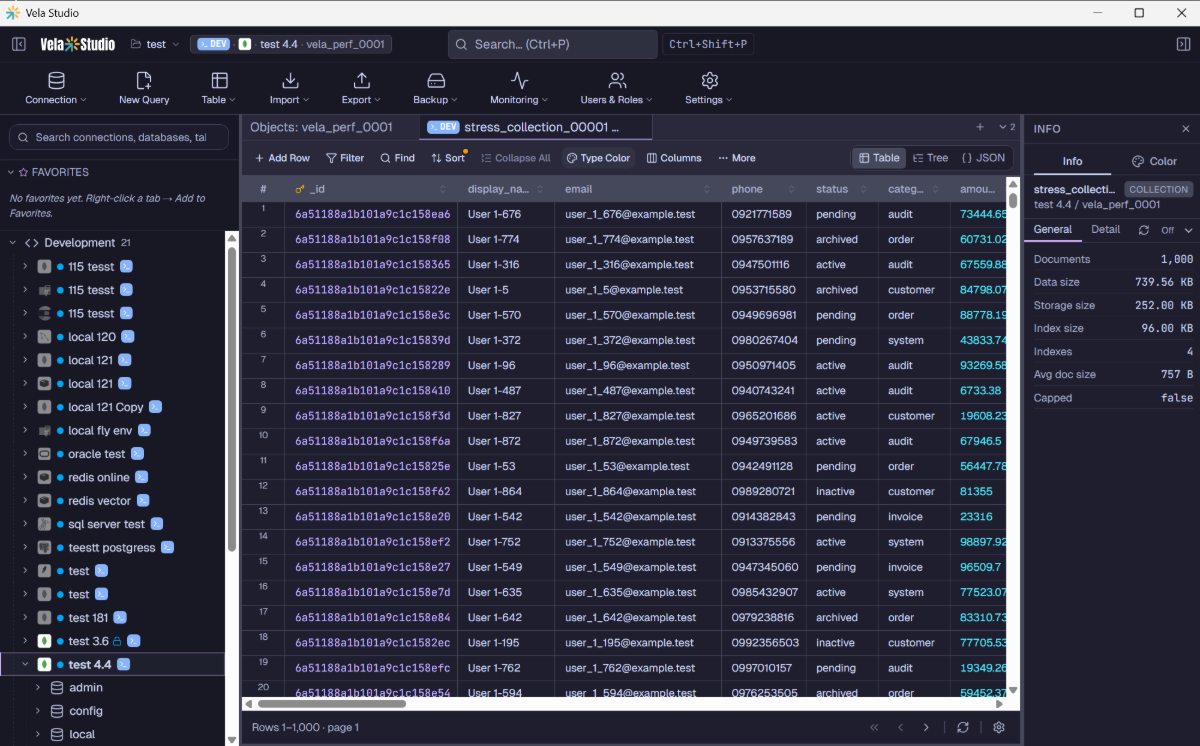This screenshot has width=1200, height=746.
Task: Click Collapse All in grid toolbar
Action: coord(515,158)
